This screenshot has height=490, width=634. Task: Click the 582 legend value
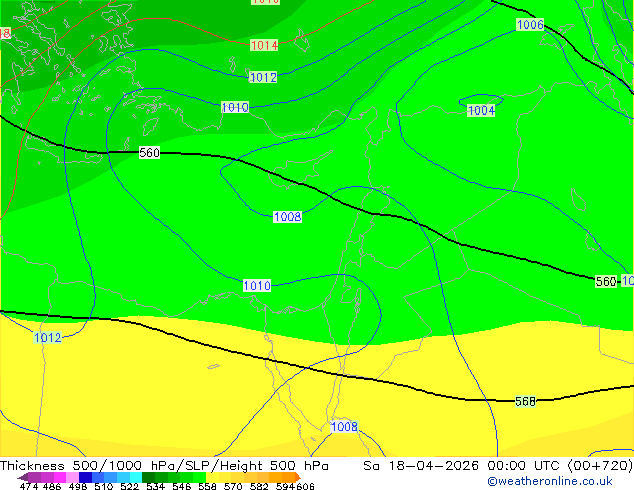pyautogui.click(x=259, y=486)
